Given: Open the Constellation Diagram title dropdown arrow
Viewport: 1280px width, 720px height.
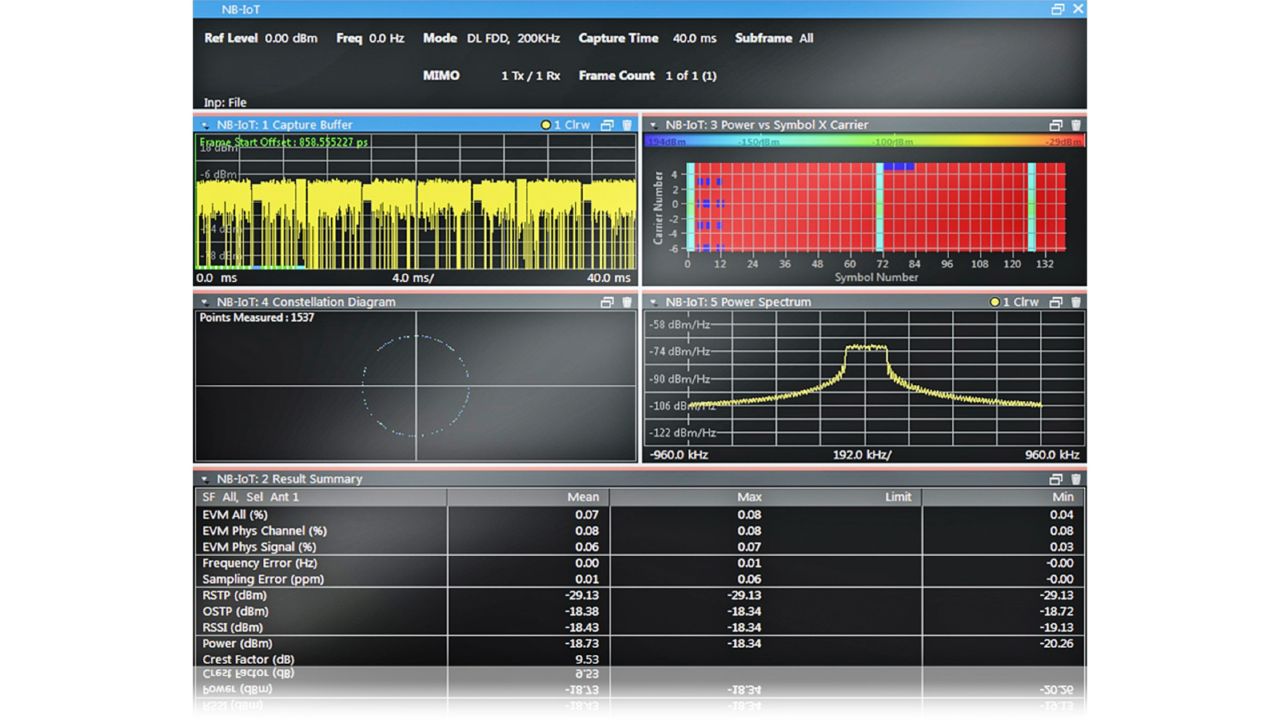Looking at the screenshot, I should pos(205,303).
